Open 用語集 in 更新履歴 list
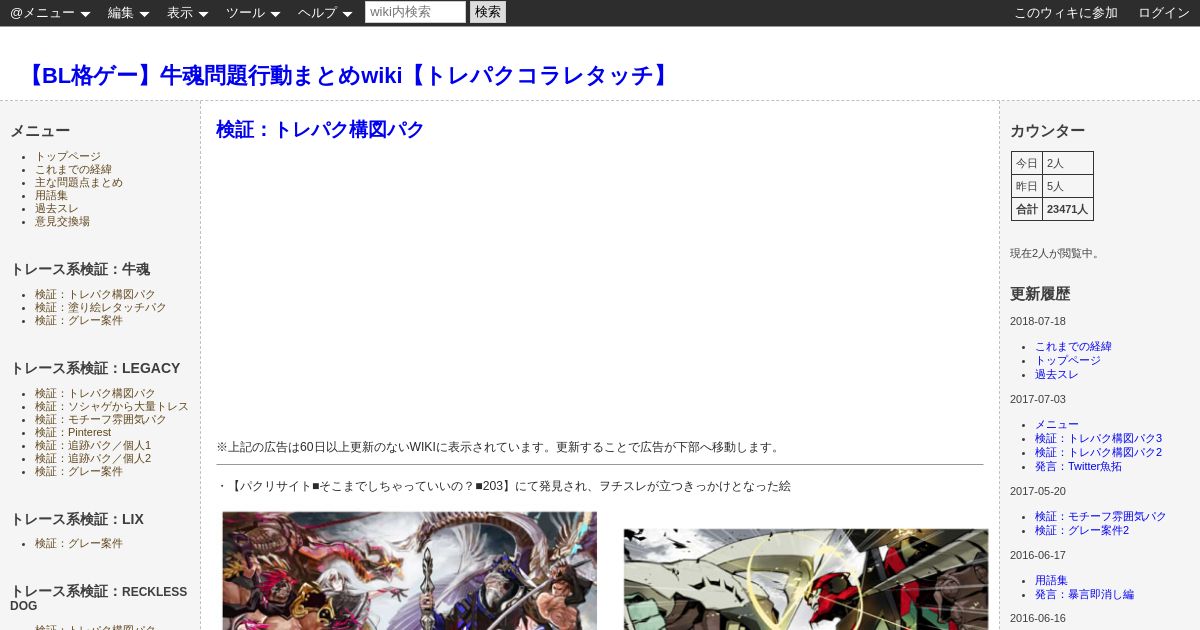Image resolution: width=1200 pixels, height=630 pixels. pyautogui.click(x=1051, y=581)
